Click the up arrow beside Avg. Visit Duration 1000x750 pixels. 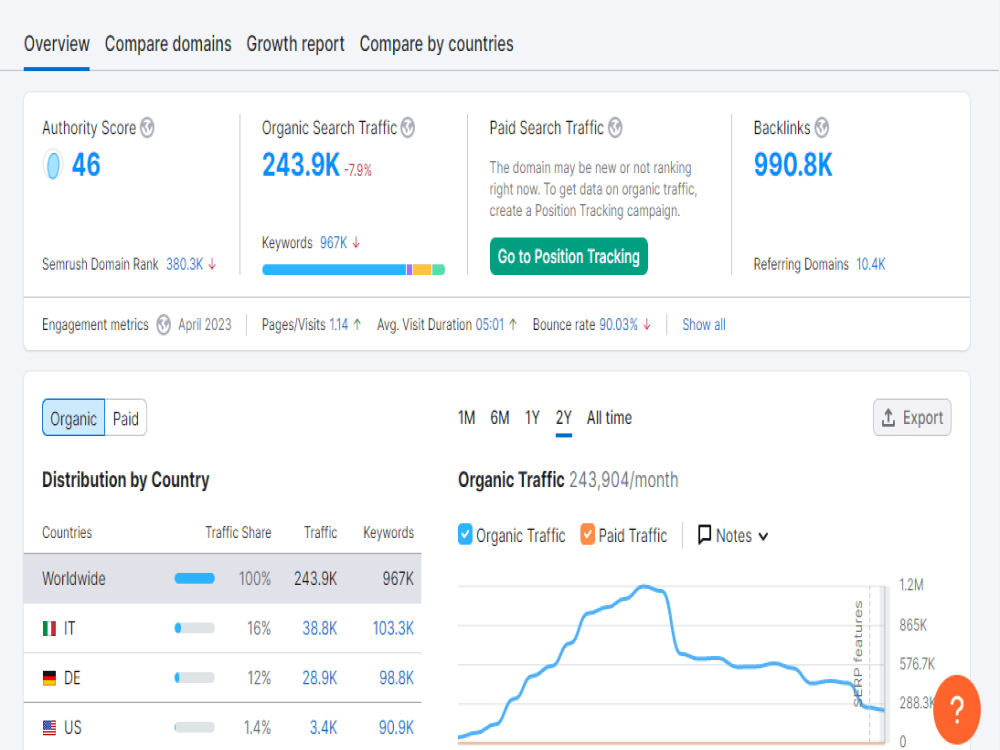point(513,325)
